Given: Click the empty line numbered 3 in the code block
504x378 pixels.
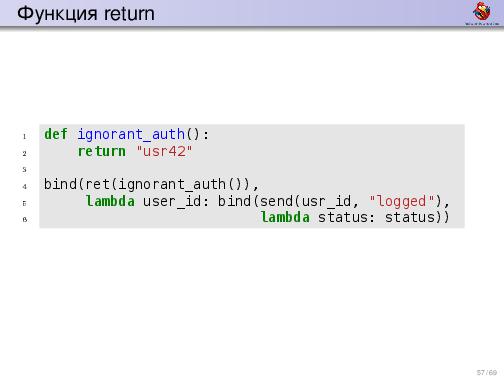Looking at the screenshot, I should (252, 170).
